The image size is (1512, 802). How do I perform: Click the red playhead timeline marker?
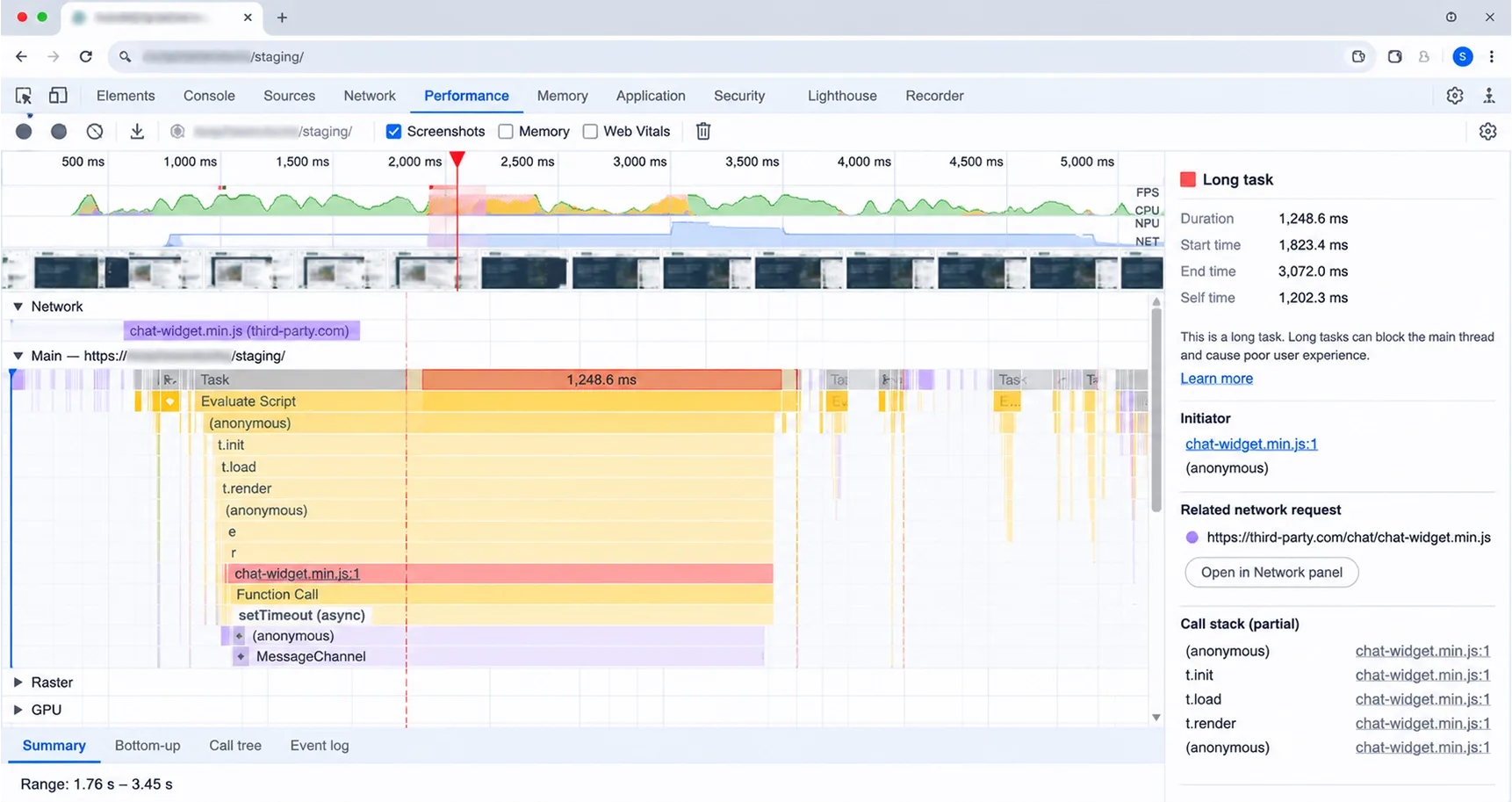457,160
